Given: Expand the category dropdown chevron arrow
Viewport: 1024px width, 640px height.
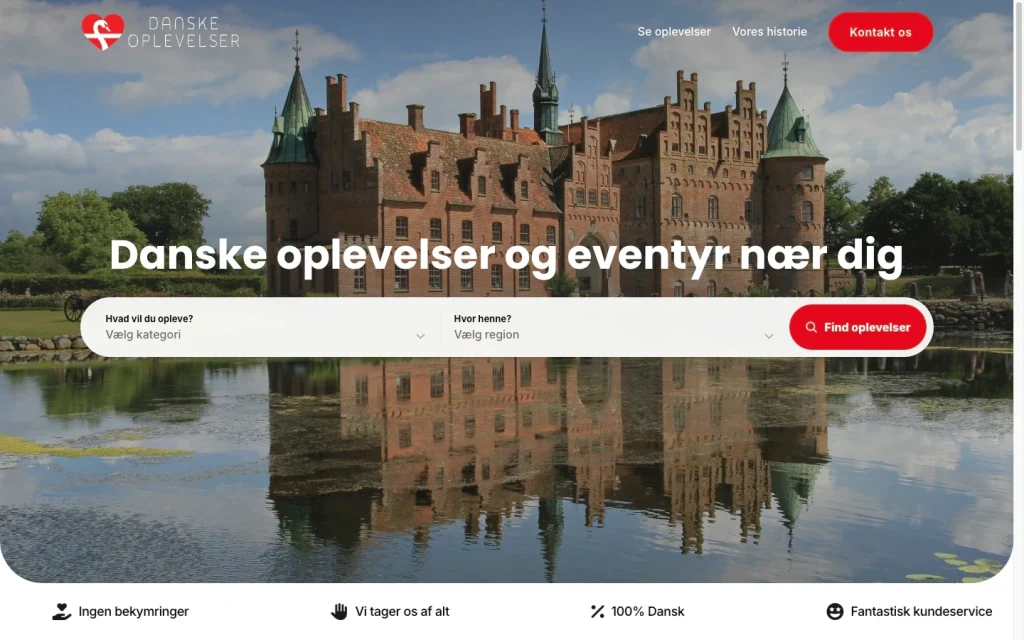Looking at the screenshot, I should pos(421,336).
